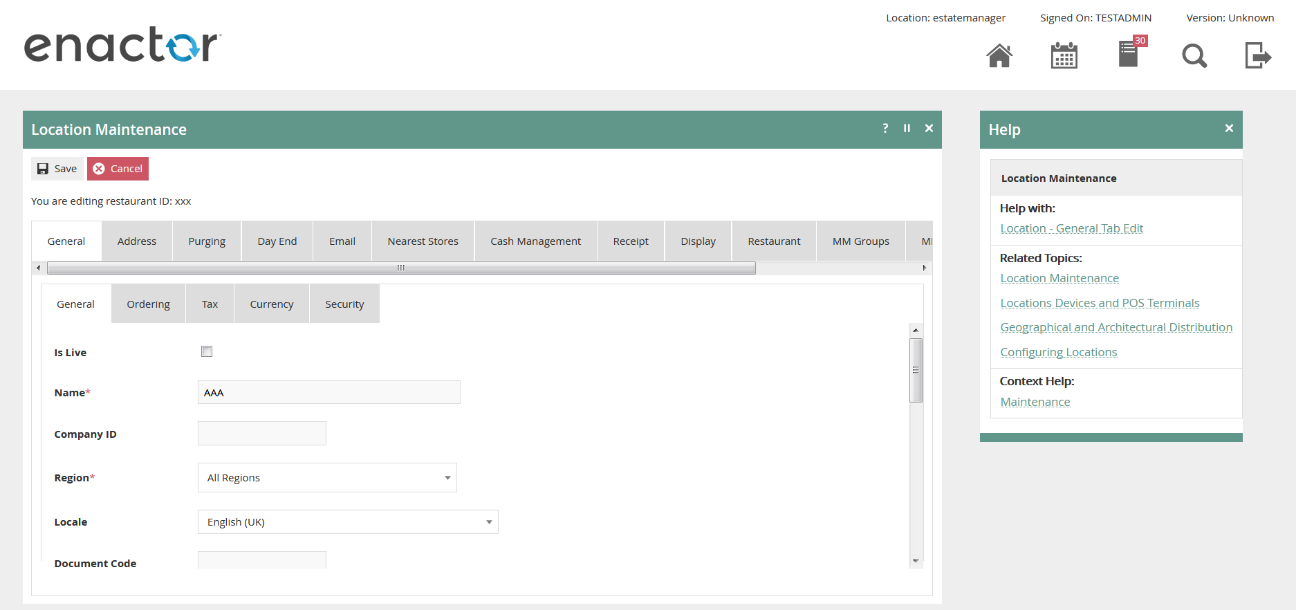Image resolution: width=1296 pixels, height=610 pixels.
Task: Switch to the Address tab
Action: 137,241
